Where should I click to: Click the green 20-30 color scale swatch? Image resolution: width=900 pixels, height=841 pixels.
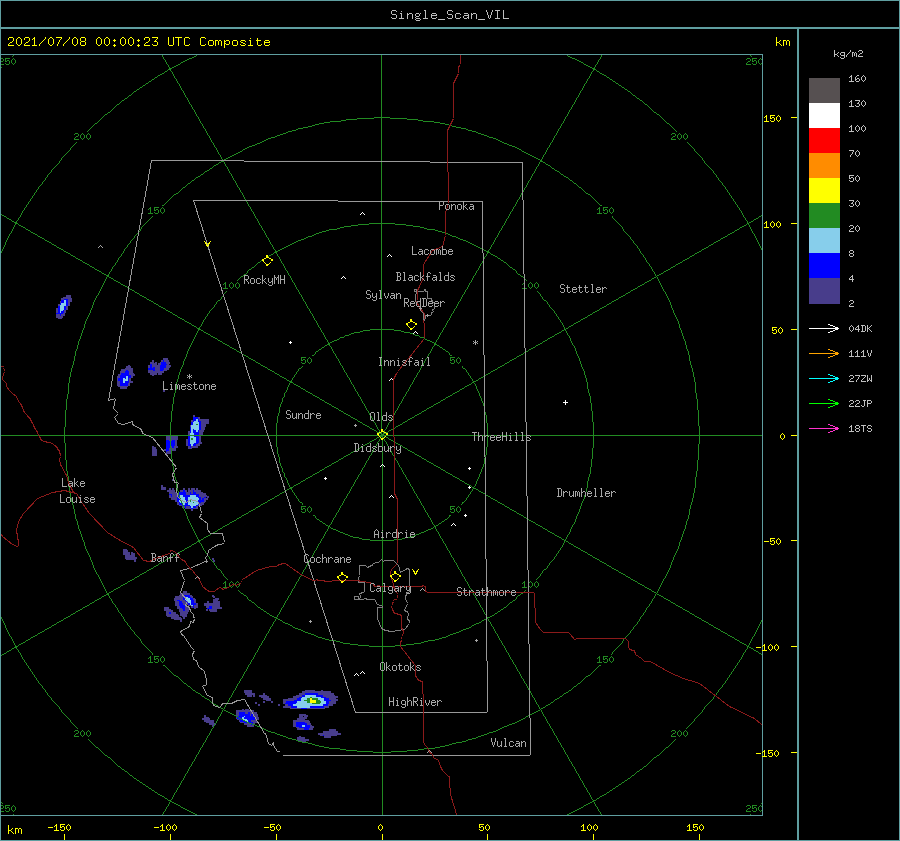(x=824, y=216)
